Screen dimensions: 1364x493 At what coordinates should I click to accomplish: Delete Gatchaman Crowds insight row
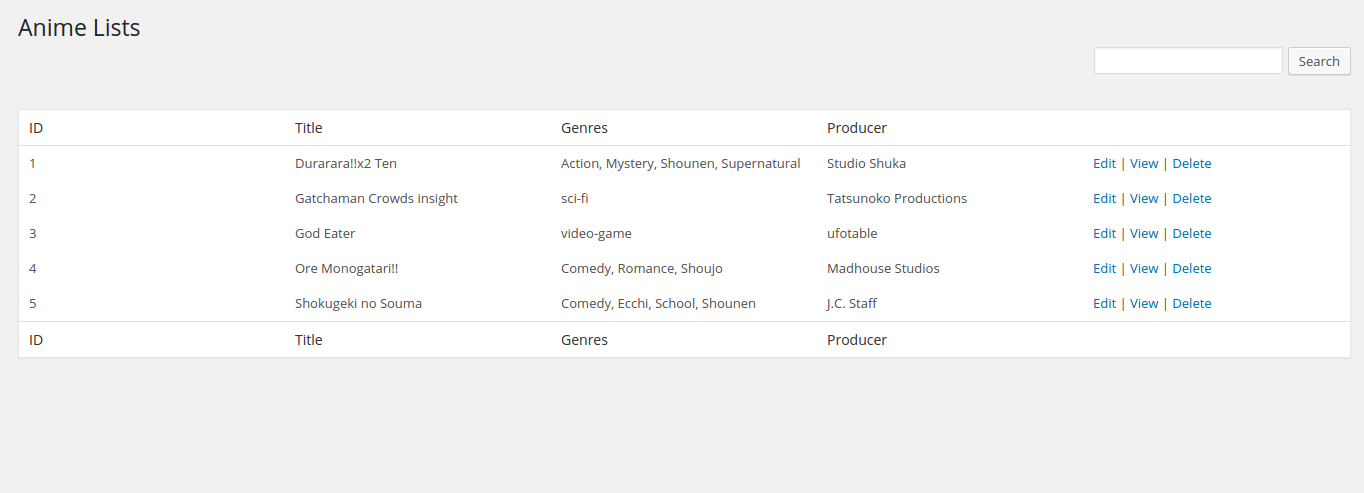pyautogui.click(x=1191, y=199)
